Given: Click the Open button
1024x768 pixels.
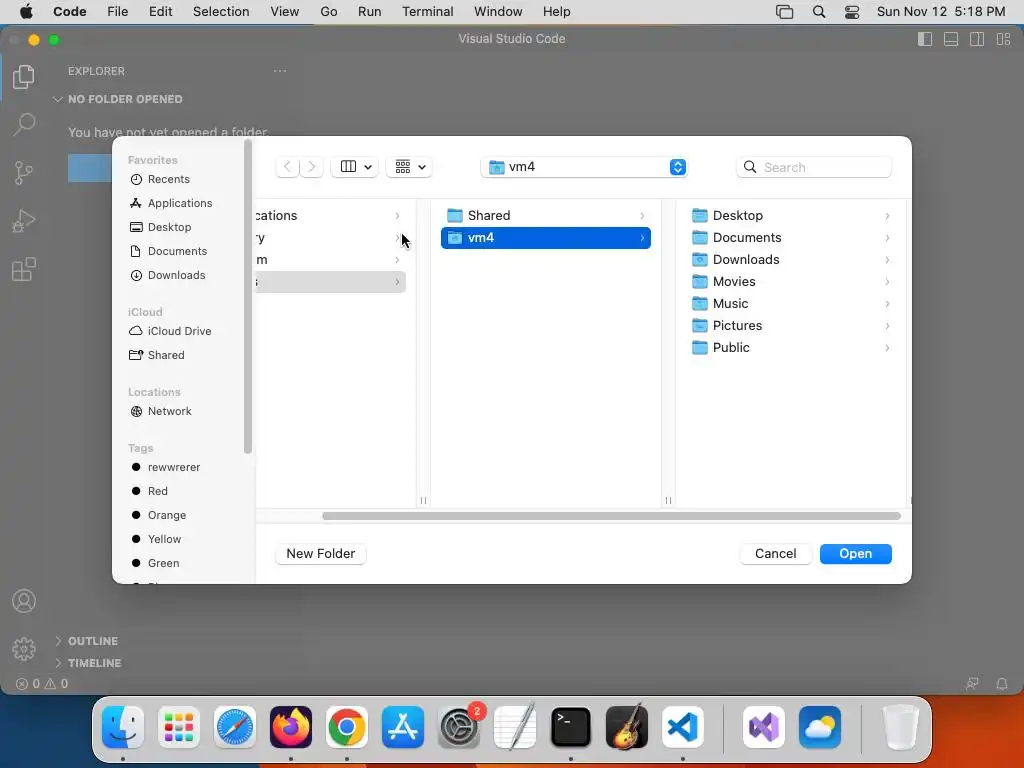Looking at the screenshot, I should [856, 554].
